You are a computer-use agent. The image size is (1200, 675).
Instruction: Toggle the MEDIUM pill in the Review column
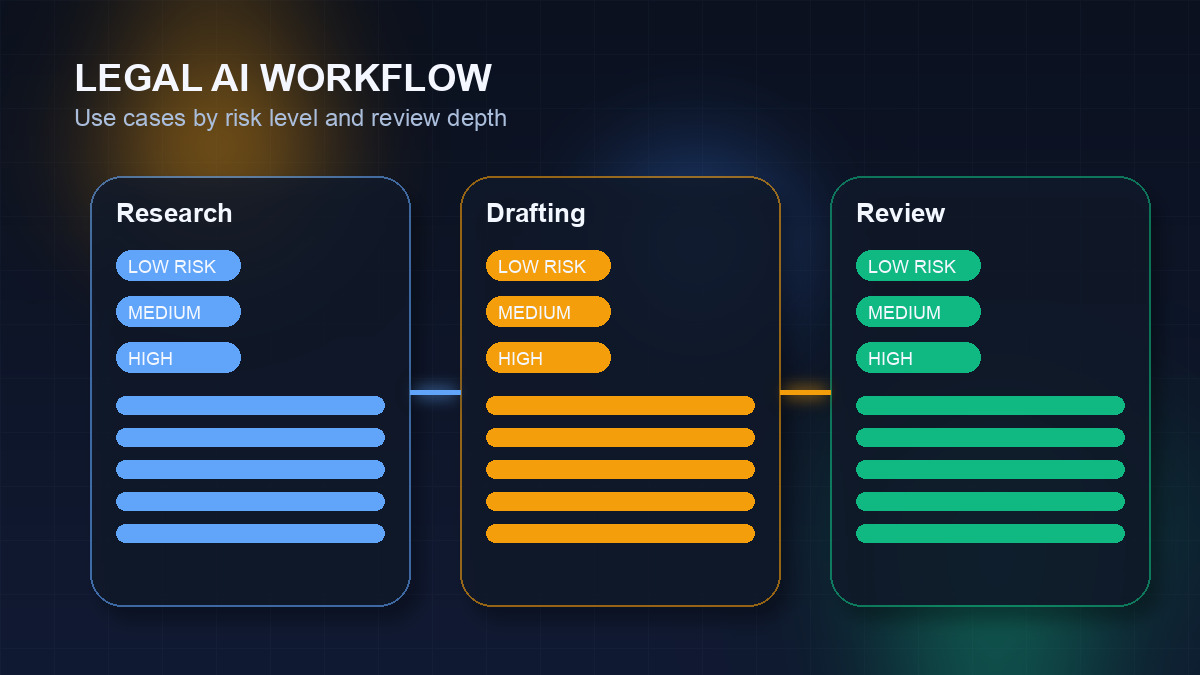918,311
